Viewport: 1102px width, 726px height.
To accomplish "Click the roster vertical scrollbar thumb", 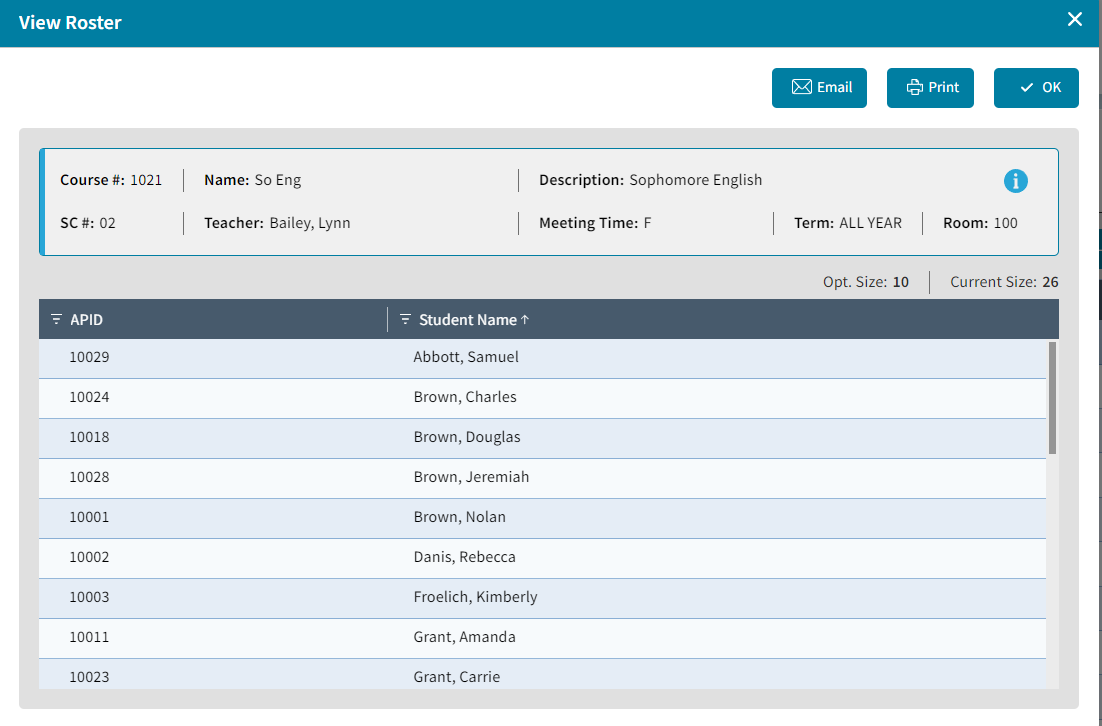I will click(1052, 398).
